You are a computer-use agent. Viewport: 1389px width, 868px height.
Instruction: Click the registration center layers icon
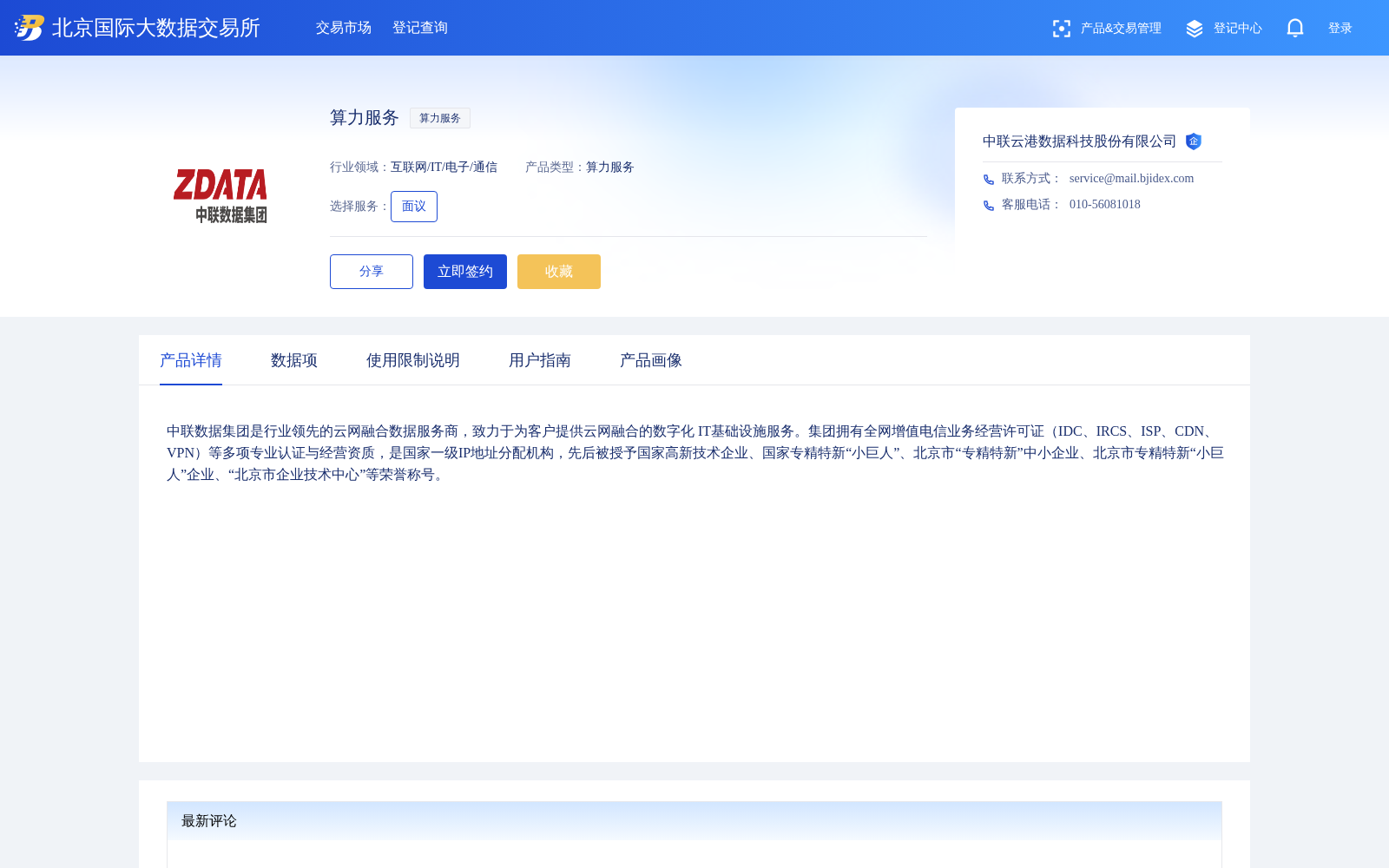[x=1195, y=29]
